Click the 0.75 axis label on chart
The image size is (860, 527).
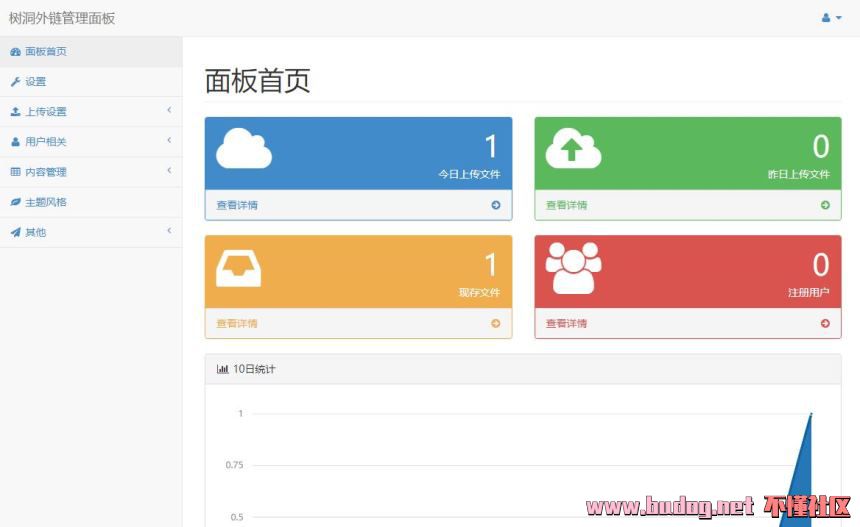[234, 465]
